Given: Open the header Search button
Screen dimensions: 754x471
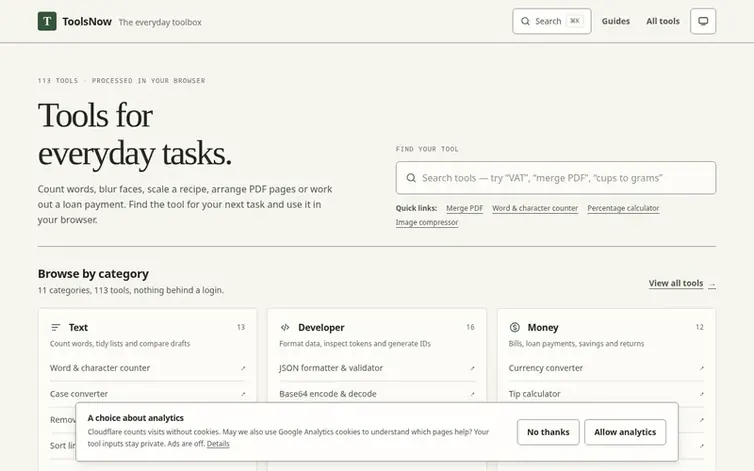Looking at the screenshot, I should pyautogui.click(x=552, y=21).
